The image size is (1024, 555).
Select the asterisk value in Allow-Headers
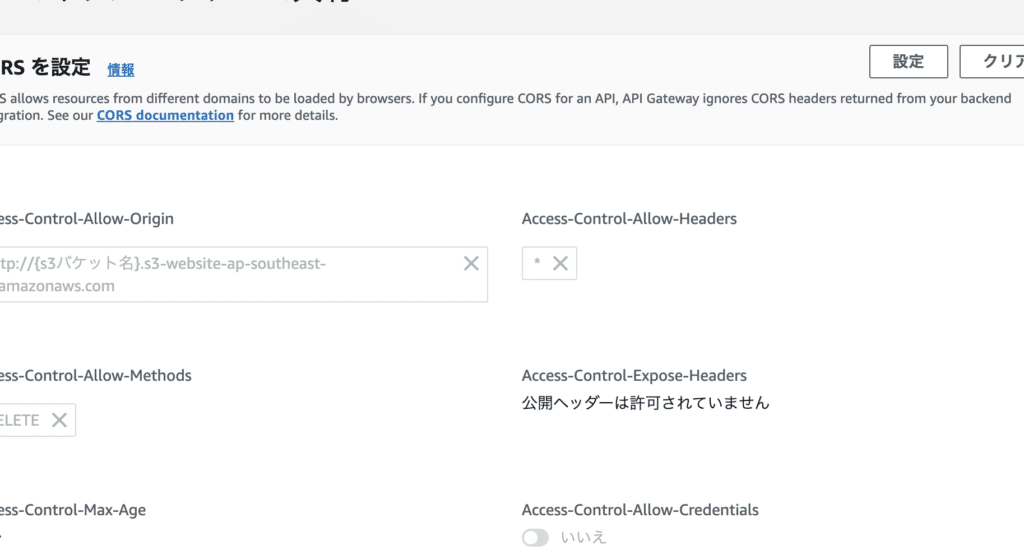click(x=537, y=264)
